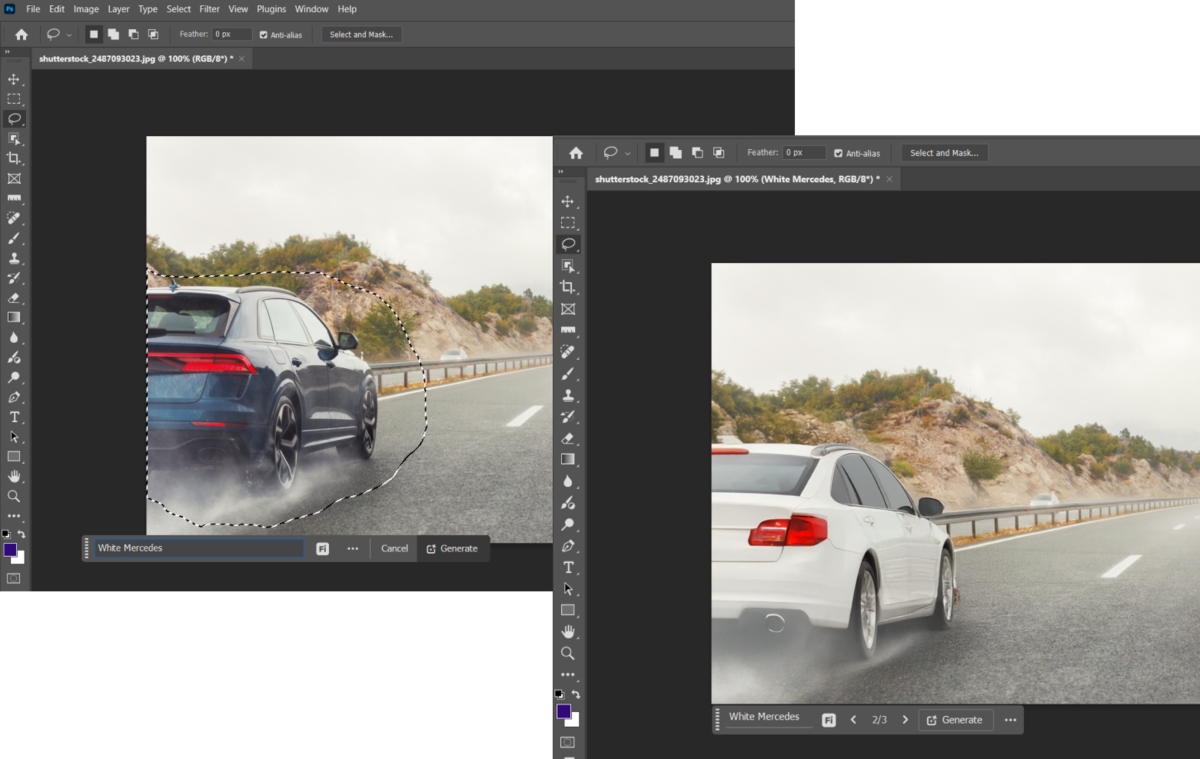Image resolution: width=1200 pixels, height=759 pixels.
Task: Choose Intersect with selection in front window
Action: [719, 153]
